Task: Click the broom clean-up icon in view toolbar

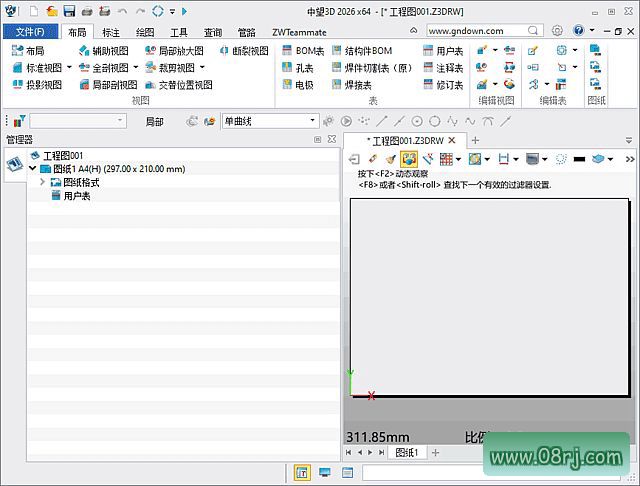Action: click(x=391, y=159)
